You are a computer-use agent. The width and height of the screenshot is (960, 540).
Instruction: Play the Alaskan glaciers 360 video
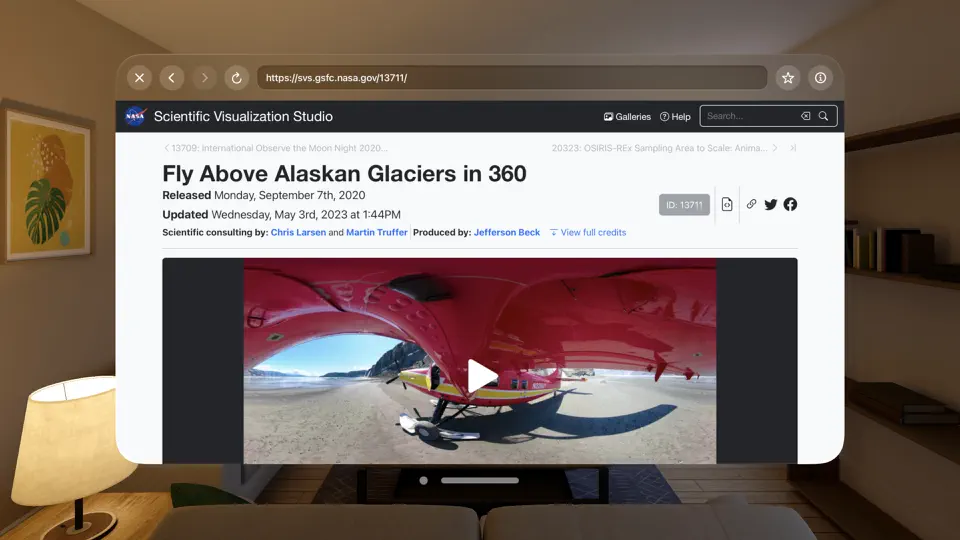(481, 375)
